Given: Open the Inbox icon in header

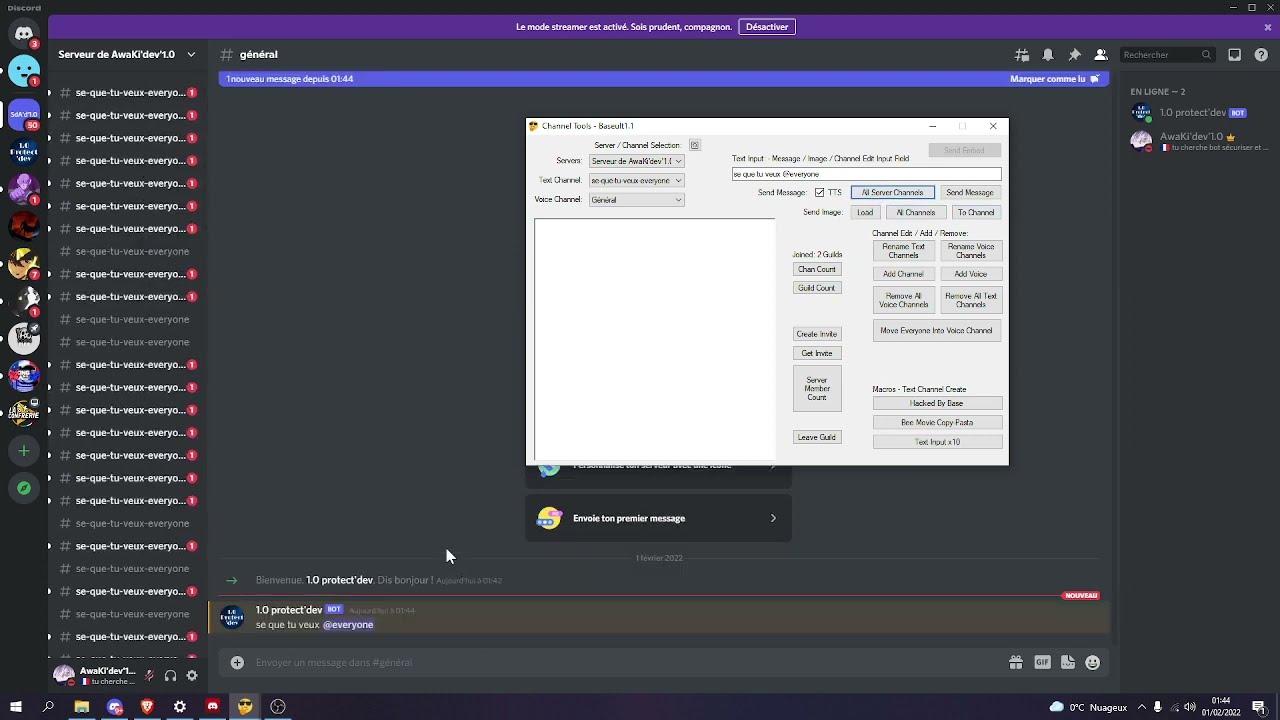Looking at the screenshot, I should (1235, 55).
